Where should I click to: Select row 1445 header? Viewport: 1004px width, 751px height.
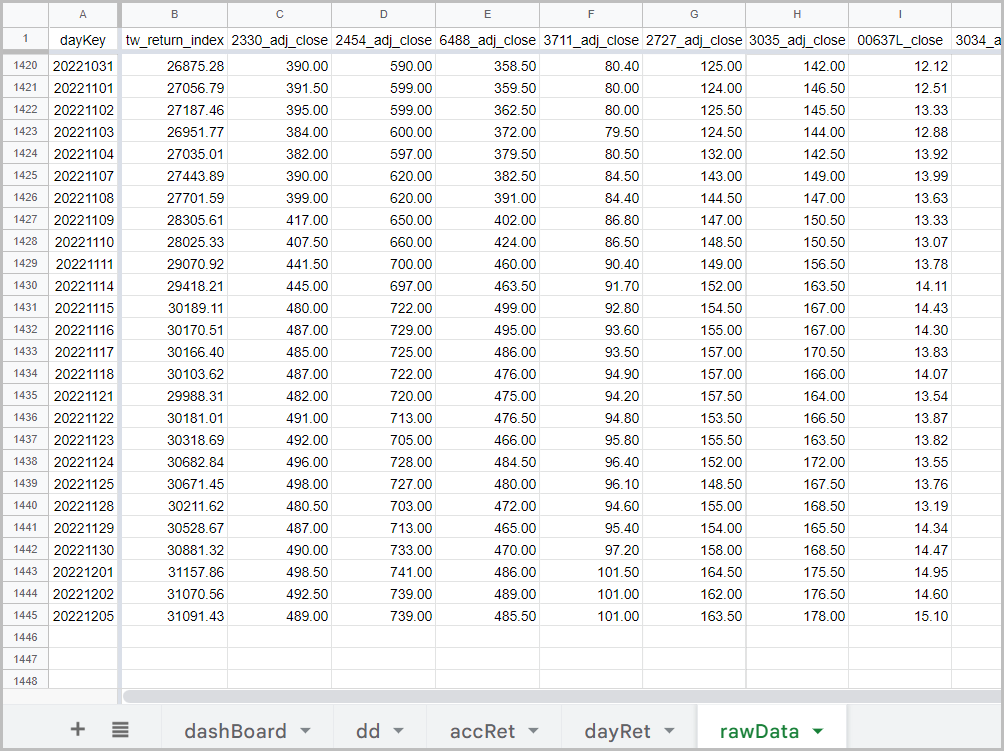[25, 616]
